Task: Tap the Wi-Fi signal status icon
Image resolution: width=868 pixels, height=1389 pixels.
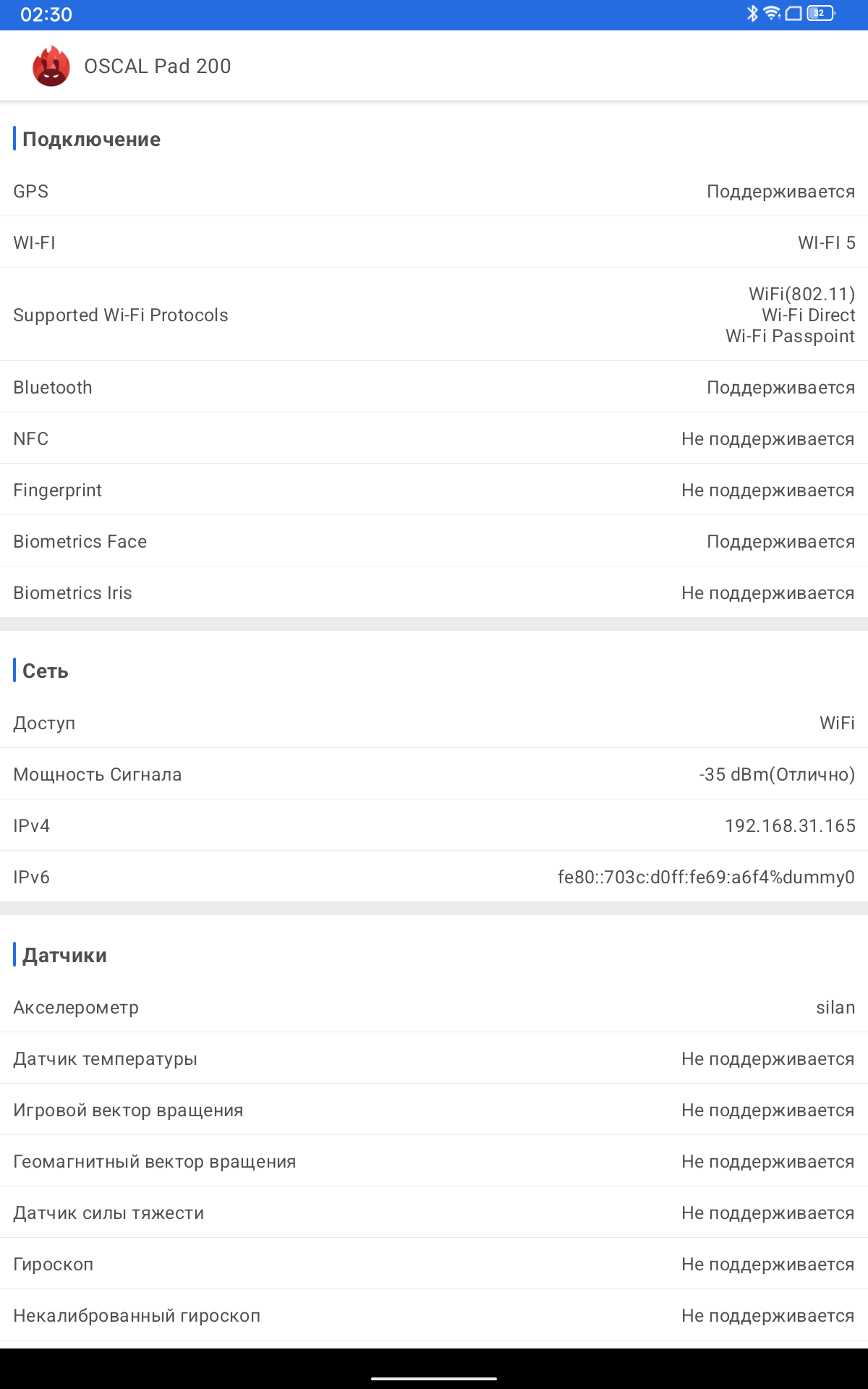Action: point(772,13)
